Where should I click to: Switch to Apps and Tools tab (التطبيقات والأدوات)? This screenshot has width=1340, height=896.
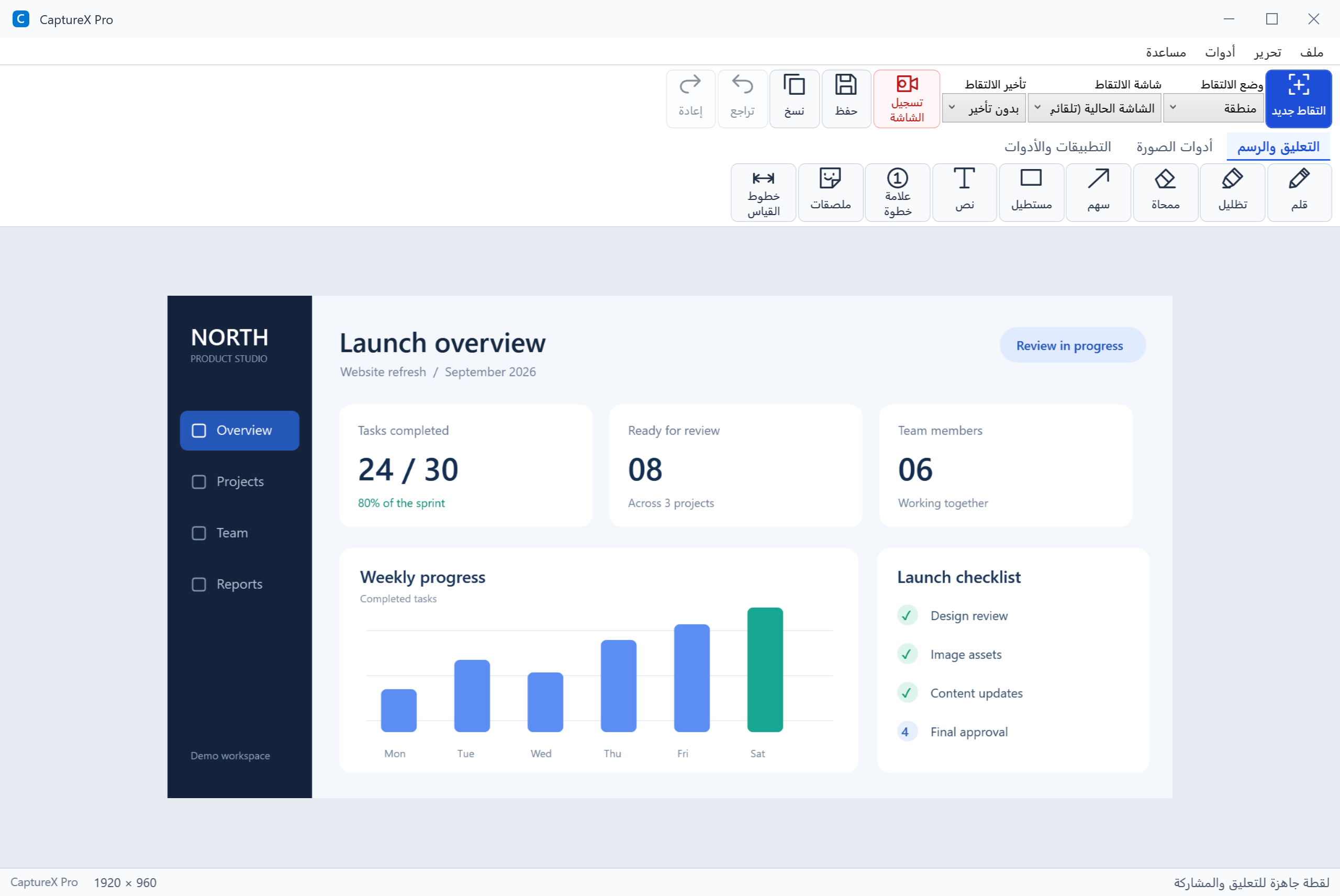(x=1058, y=147)
